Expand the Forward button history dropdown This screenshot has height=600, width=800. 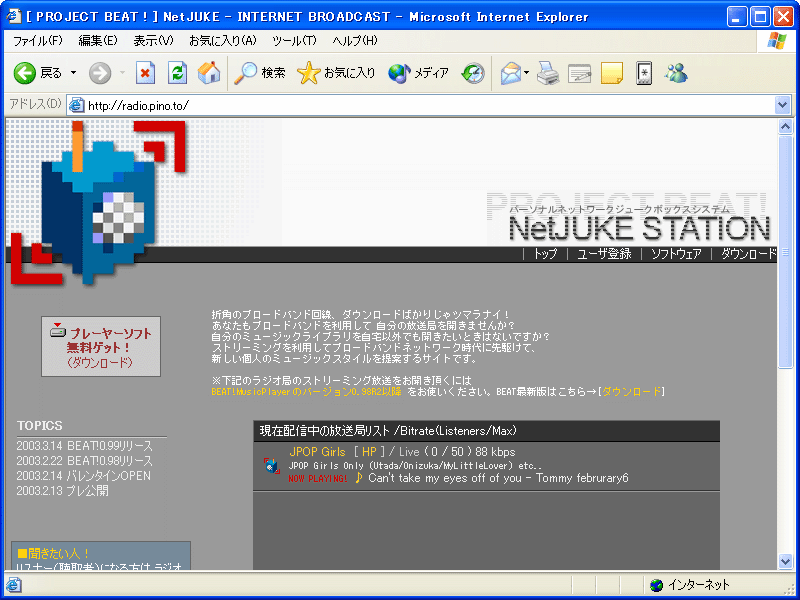coord(122,73)
